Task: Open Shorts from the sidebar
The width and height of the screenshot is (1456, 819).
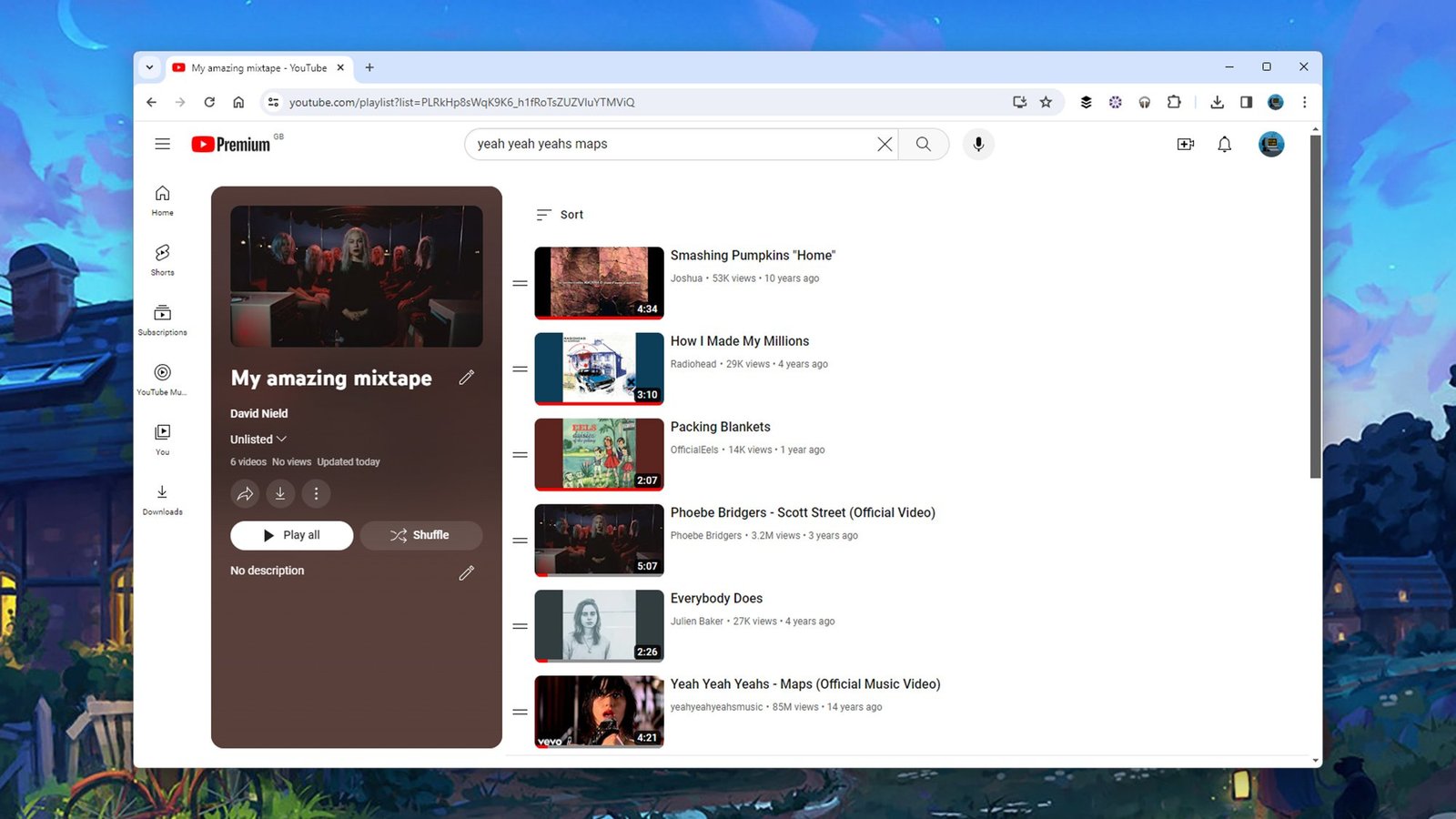Action: click(x=162, y=260)
